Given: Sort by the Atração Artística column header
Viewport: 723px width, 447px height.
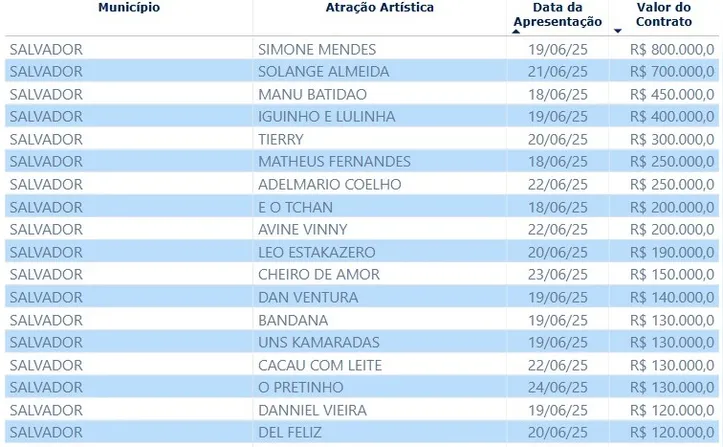Looking at the screenshot, I should [379, 7].
